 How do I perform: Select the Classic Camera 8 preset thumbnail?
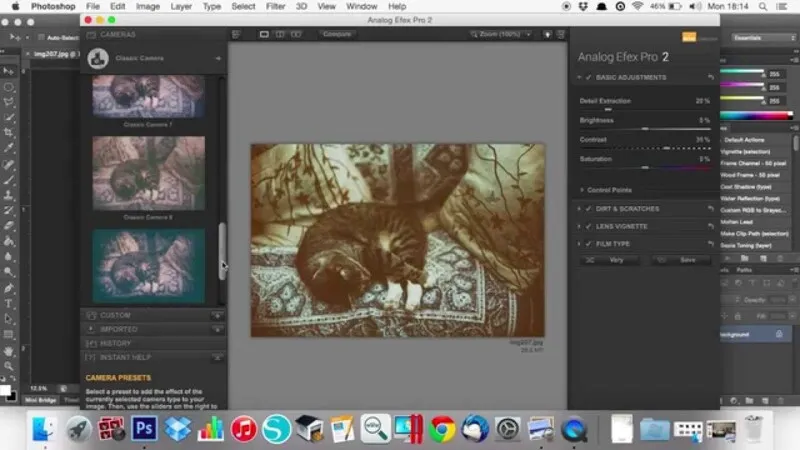pyautogui.click(x=148, y=173)
